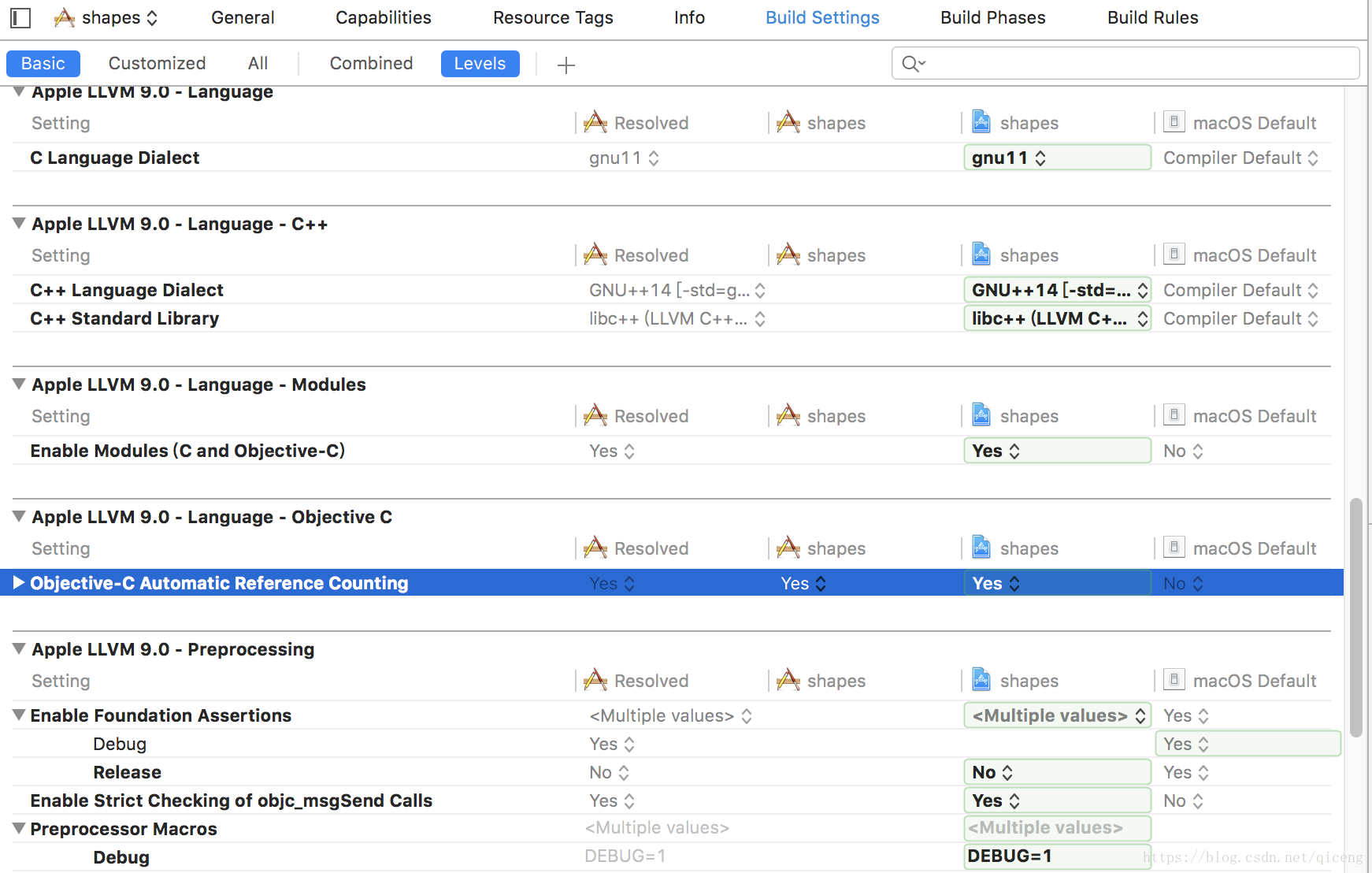The image size is (1372, 873).
Task: Collapse the Preprocessor Macros row
Action: [x=19, y=828]
